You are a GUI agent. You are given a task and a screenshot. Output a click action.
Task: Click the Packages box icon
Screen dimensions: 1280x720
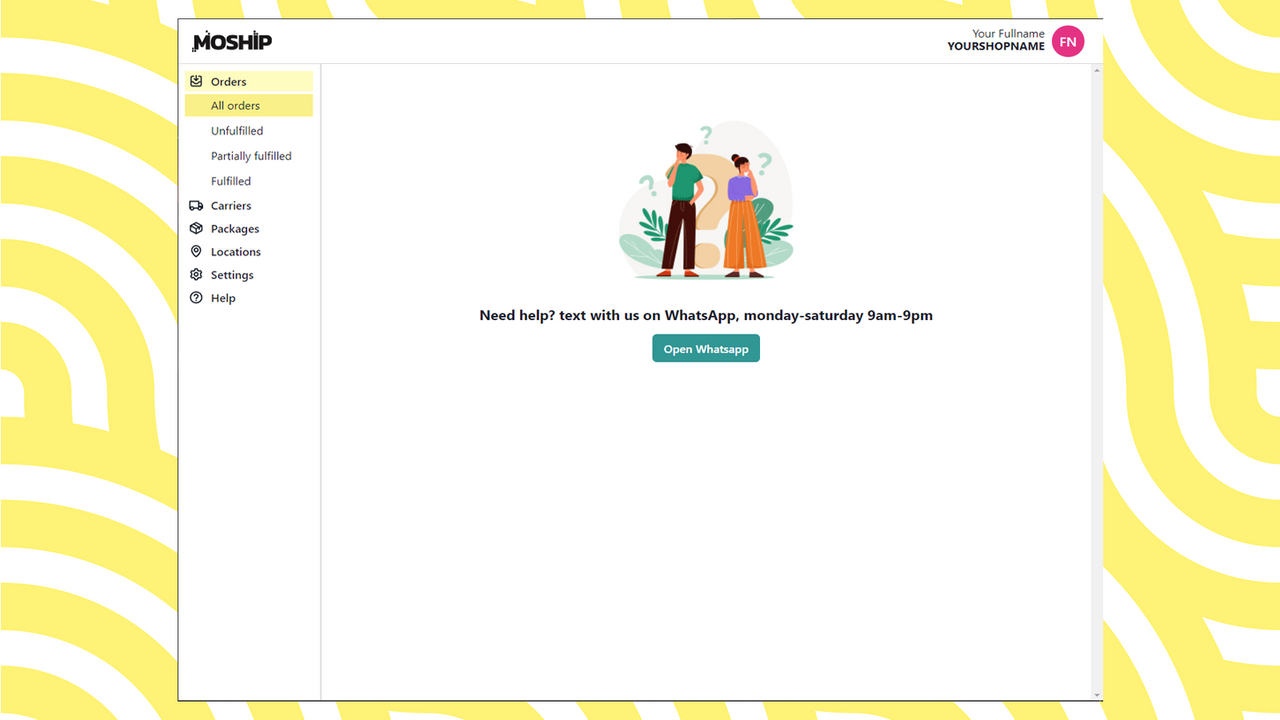click(x=196, y=228)
